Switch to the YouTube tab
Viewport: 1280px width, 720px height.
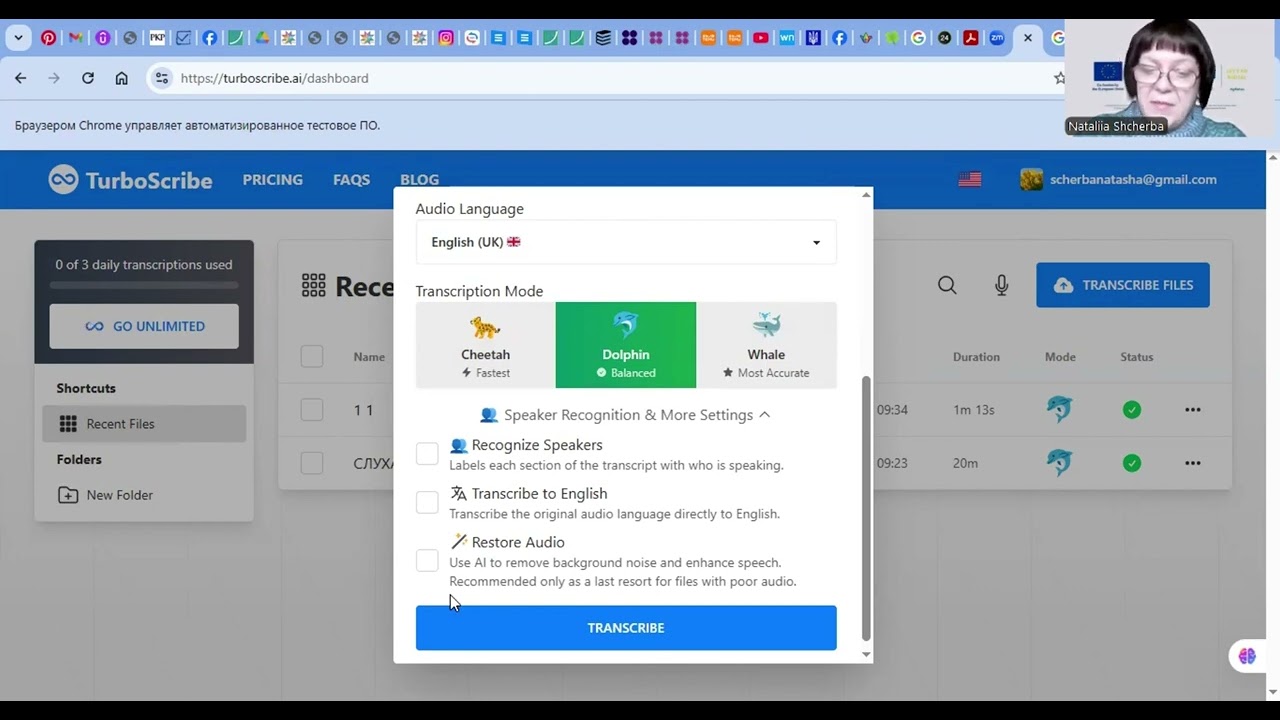point(761,38)
